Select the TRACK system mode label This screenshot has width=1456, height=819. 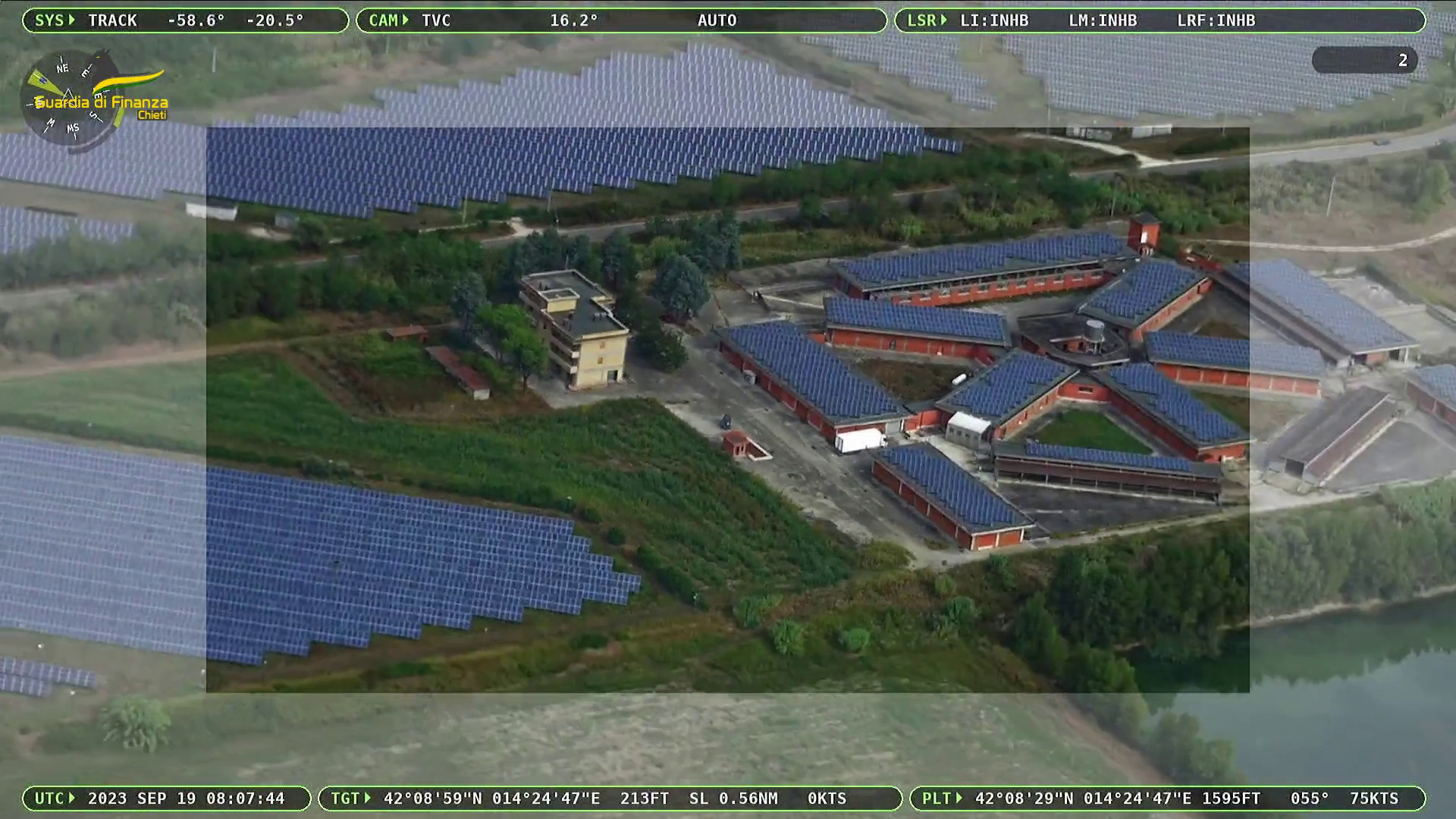click(112, 20)
